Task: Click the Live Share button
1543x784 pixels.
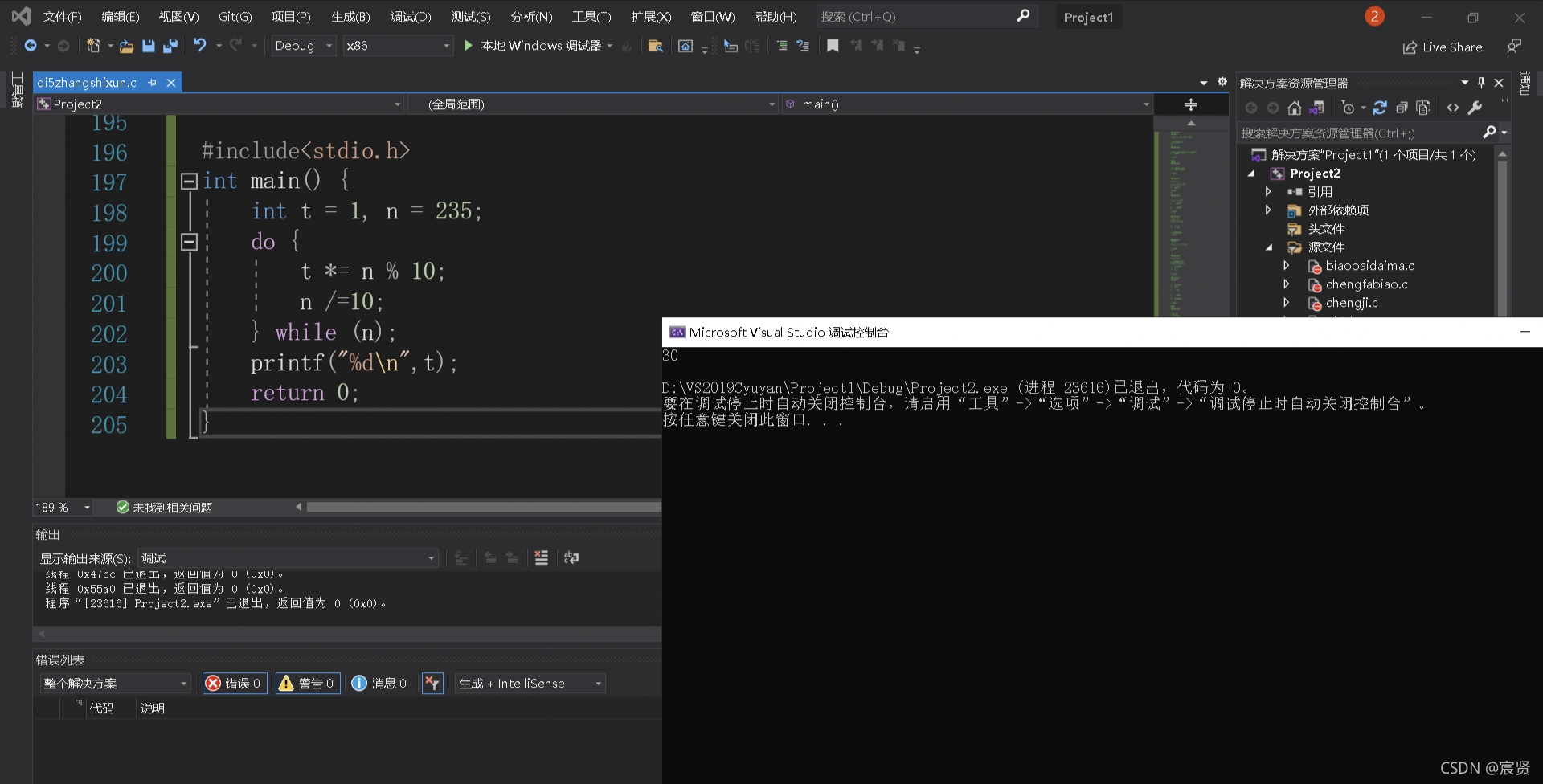Action: [x=1443, y=47]
